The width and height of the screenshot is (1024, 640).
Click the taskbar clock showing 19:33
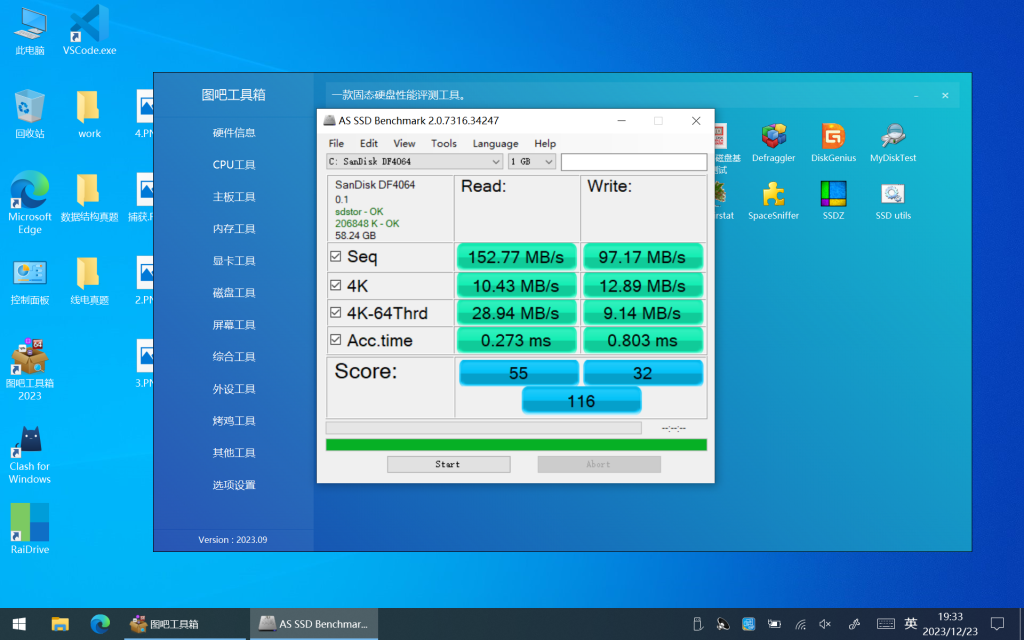click(950, 624)
